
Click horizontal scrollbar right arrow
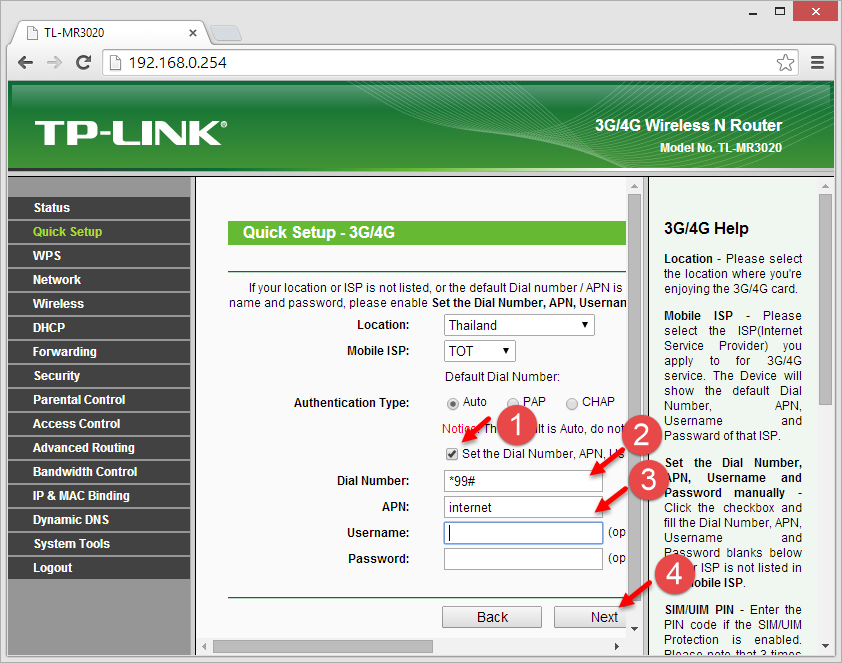[616, 646]
